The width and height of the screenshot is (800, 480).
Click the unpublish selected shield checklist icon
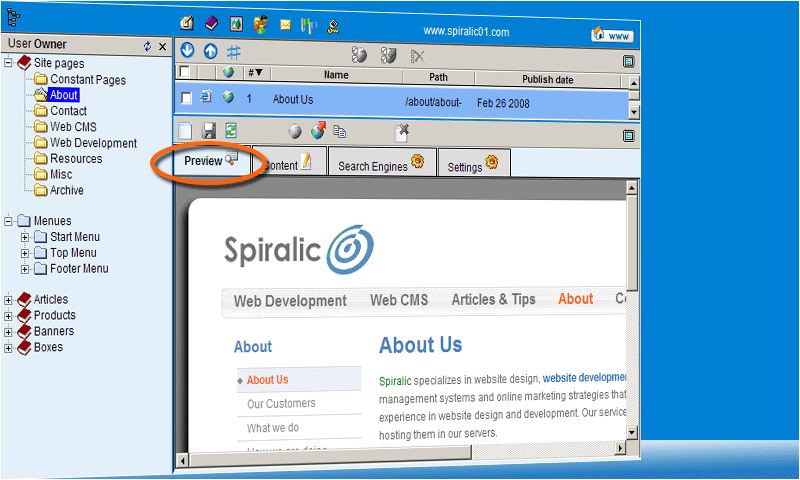point(388,55)
